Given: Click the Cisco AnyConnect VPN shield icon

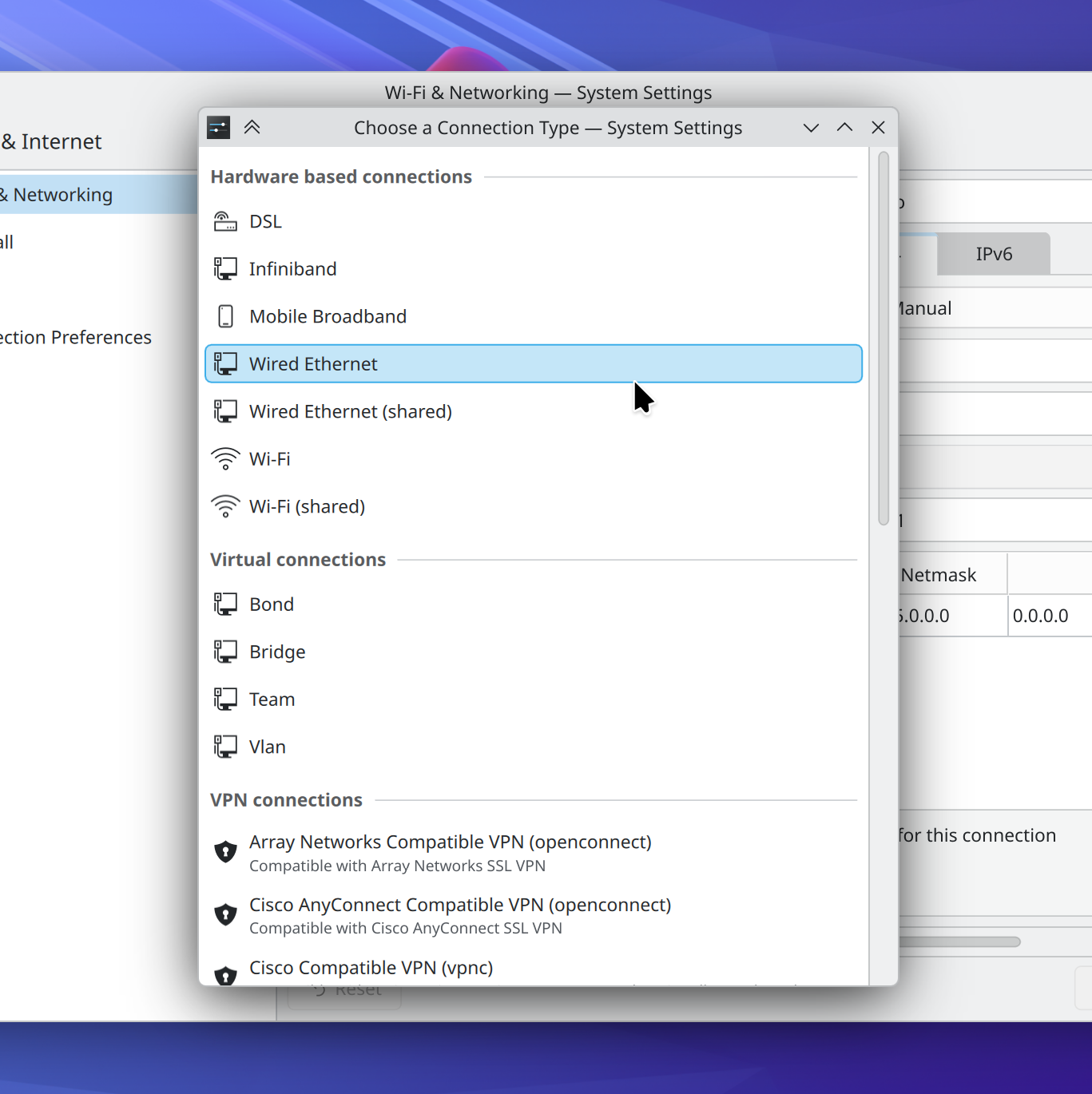Looking at the screenshot, I should pos(225,914).
